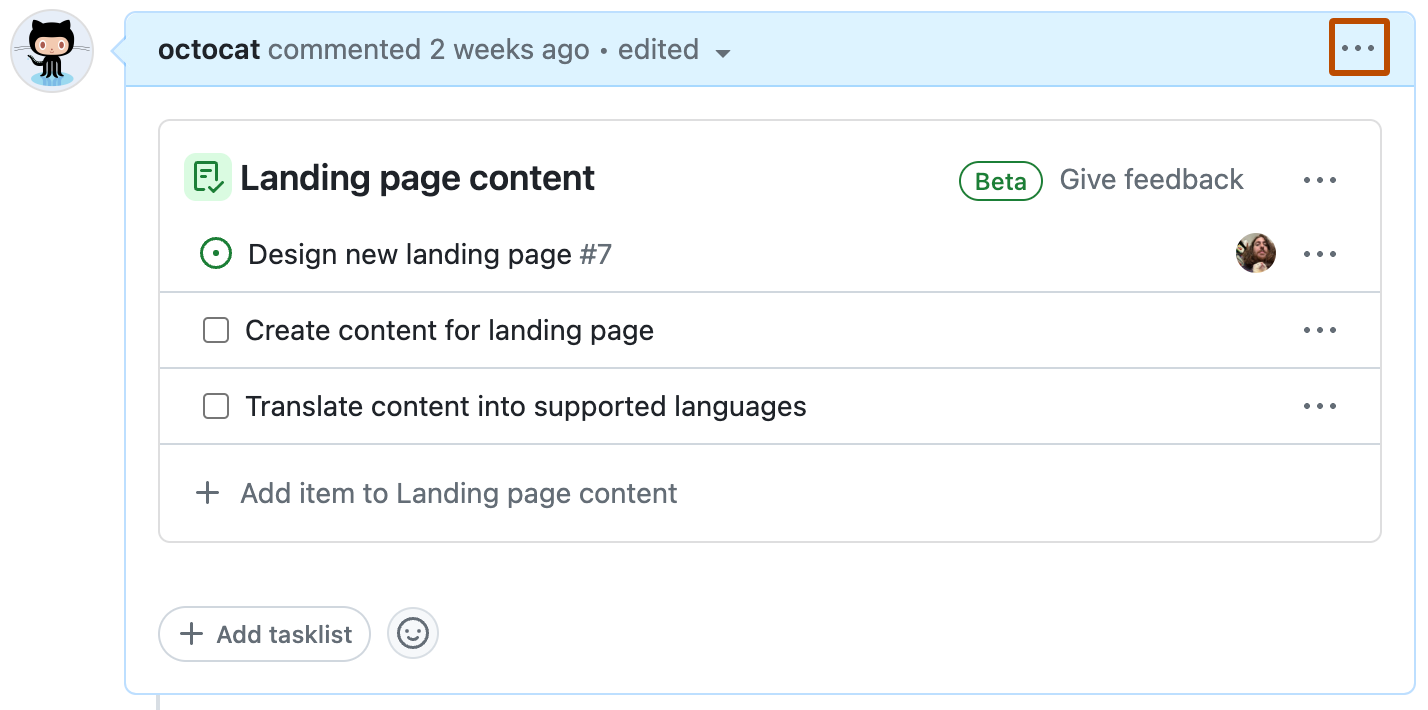Image resolution: width=1428 pixels, height=710 pixels.
Task: Click the assignee avatar on issue #7
Action: 1256,254
